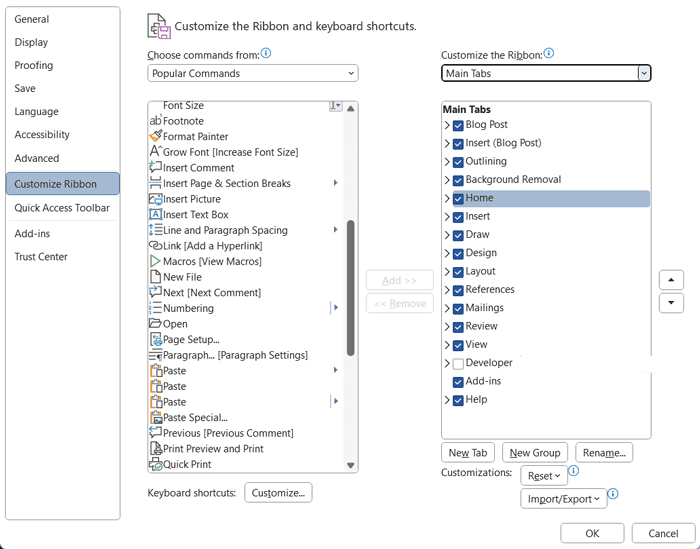Click the Format Painter icon in commands list
Image resolution: width=700 pixels, height=549 pixels.
tap(155, 136)
